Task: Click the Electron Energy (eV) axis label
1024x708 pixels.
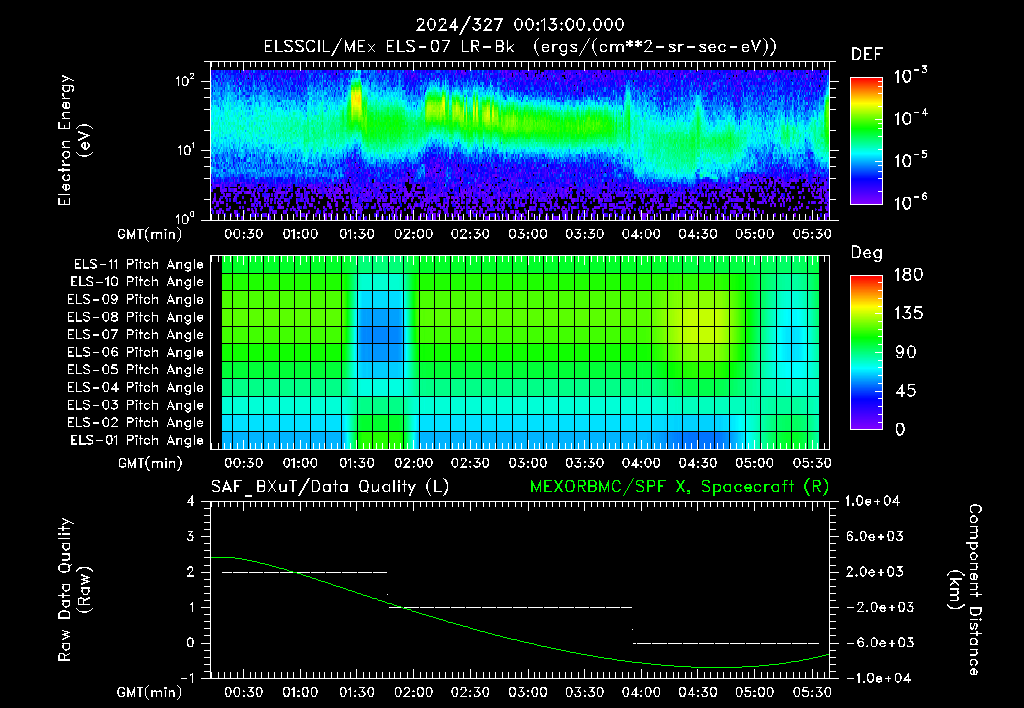Action: click(74, 140)
